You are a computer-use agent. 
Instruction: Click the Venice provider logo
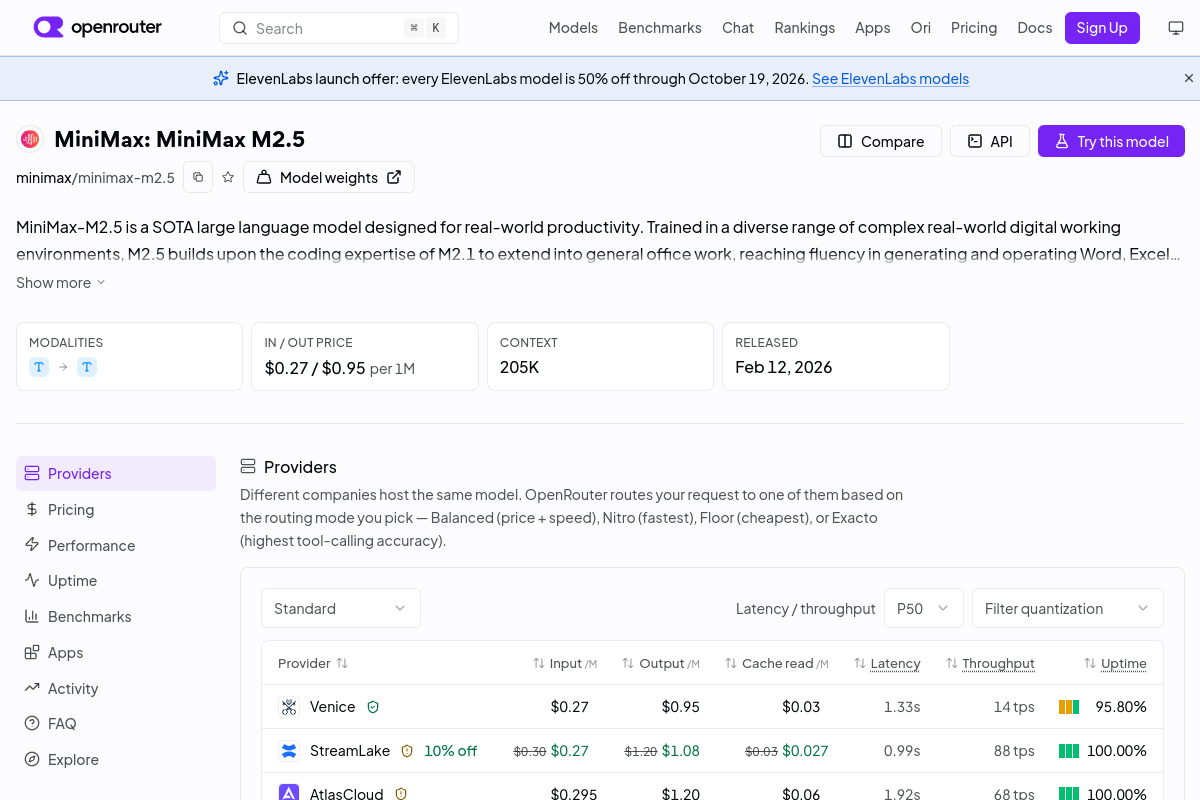289,707
